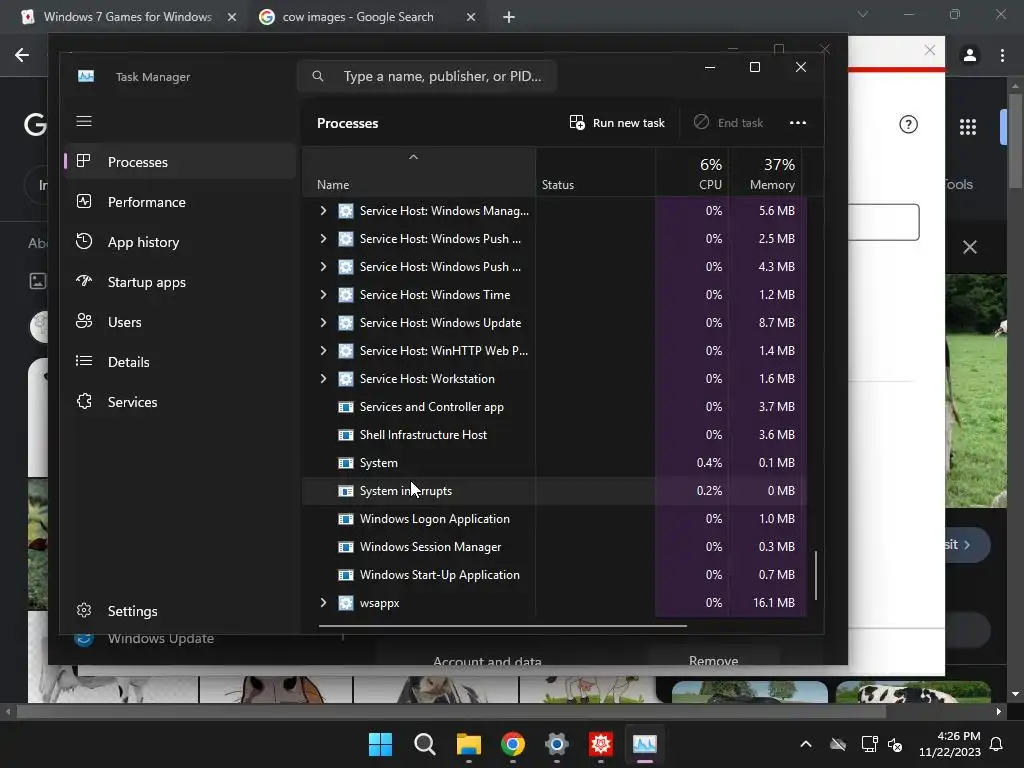Expand first Service Host: Windows Push row
The image size is (1024, 768).
(x=323, y=238)
